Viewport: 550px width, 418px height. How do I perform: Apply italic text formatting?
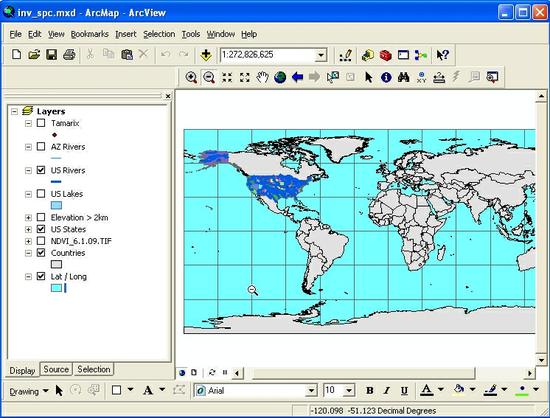coord(387,390)
